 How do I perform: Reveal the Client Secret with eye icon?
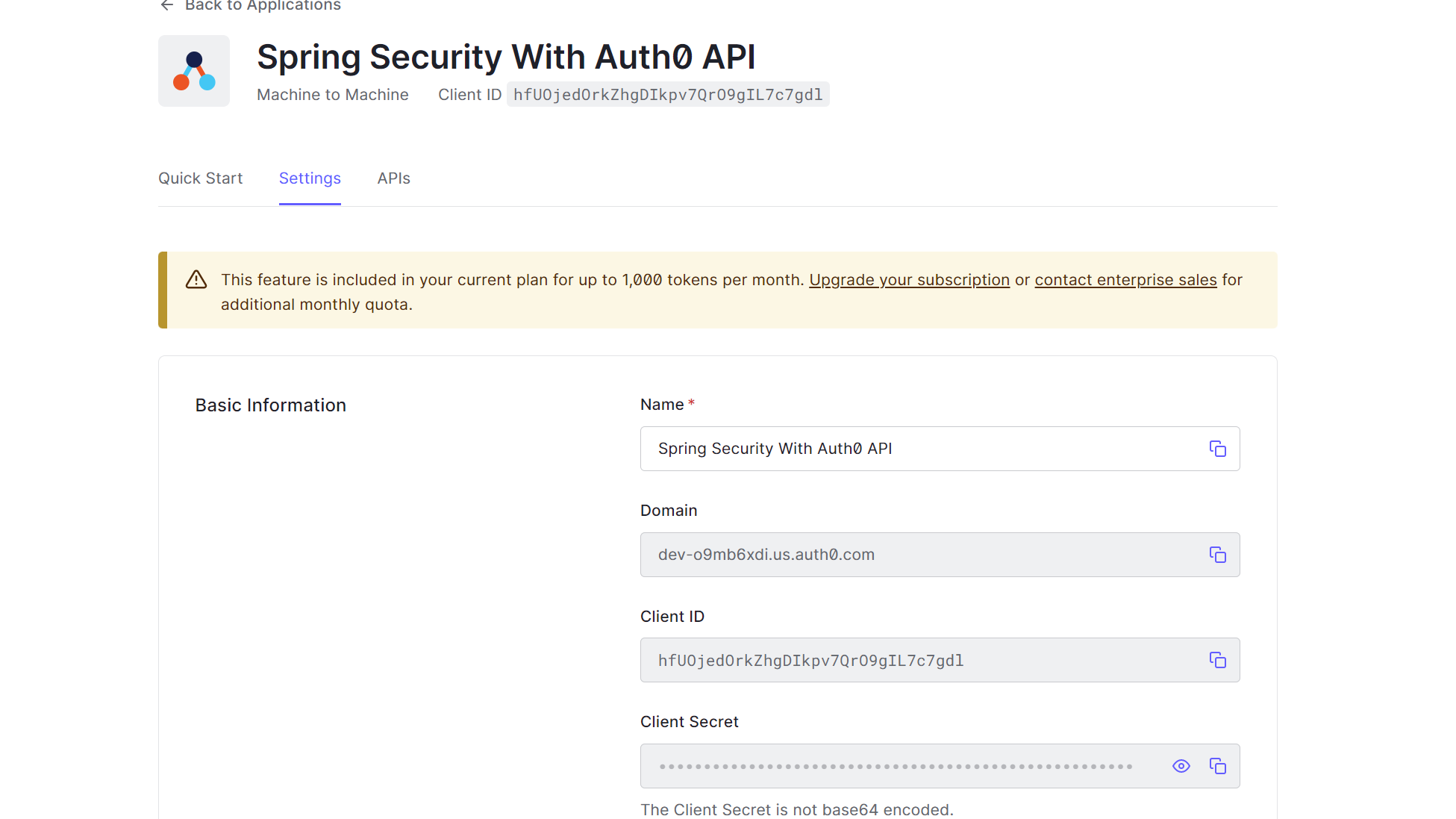(x=1181, y=766)
